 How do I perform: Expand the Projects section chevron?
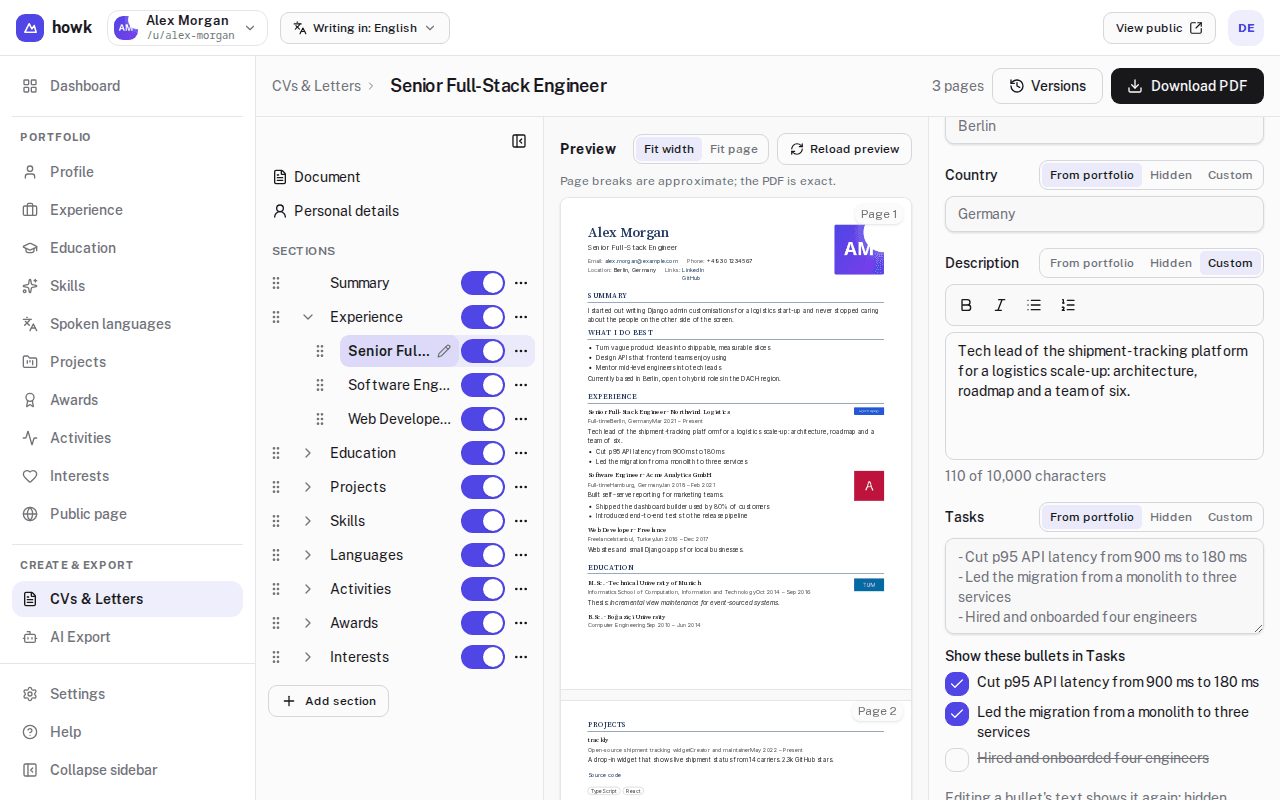tap(308, 487)
